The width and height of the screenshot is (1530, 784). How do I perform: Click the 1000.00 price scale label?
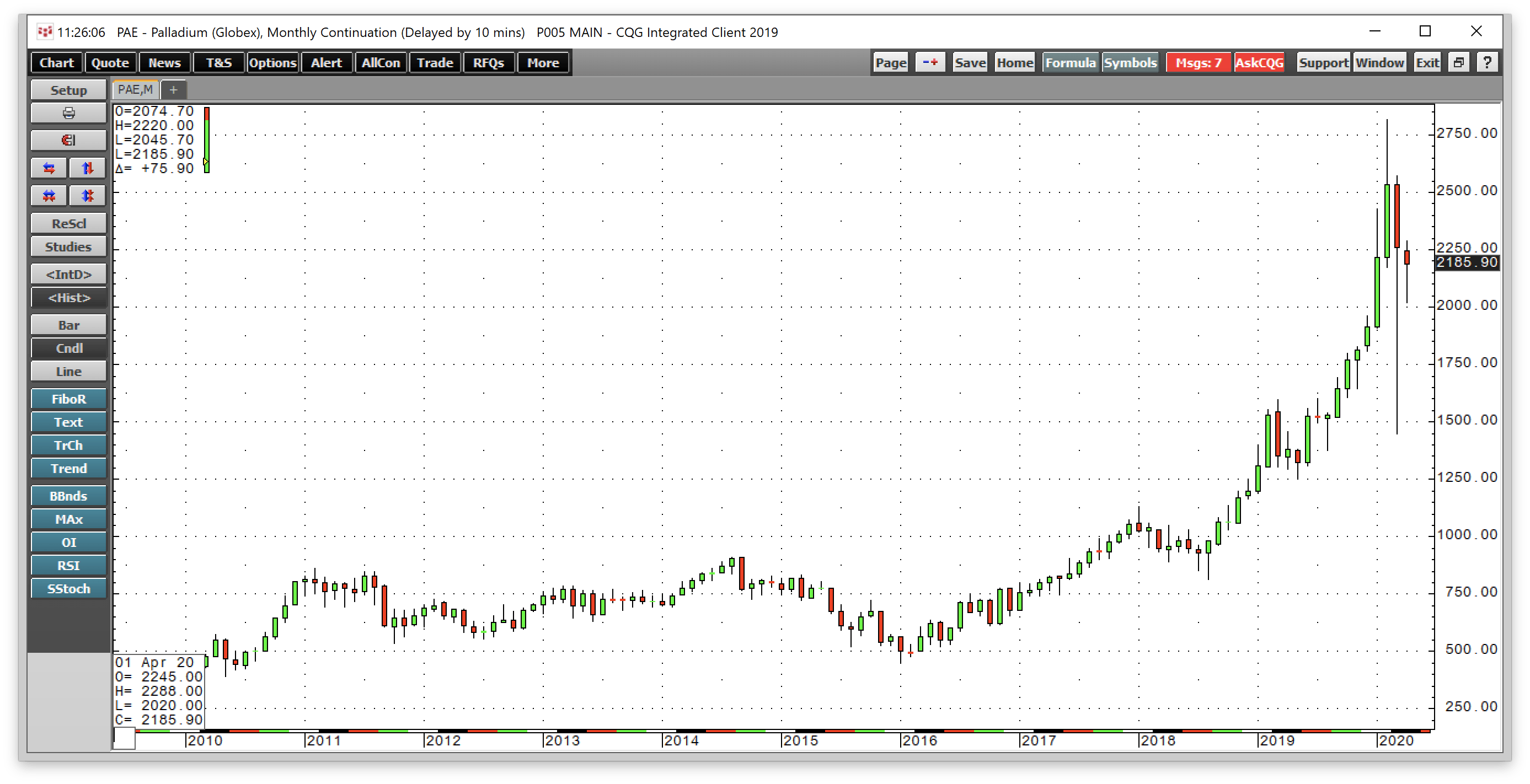[1467, 534]
